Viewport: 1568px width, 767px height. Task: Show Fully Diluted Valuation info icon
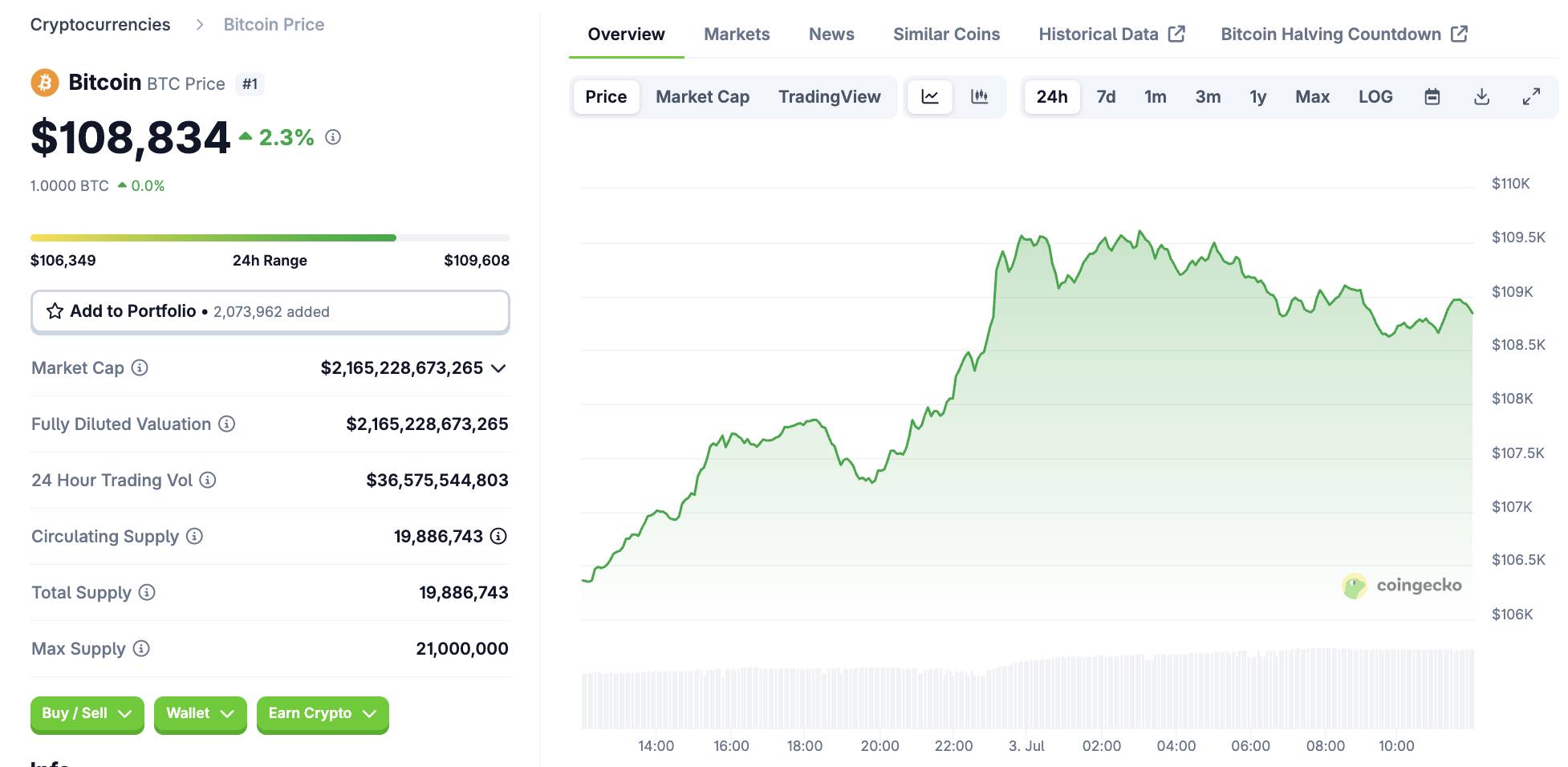pos(227,424)
